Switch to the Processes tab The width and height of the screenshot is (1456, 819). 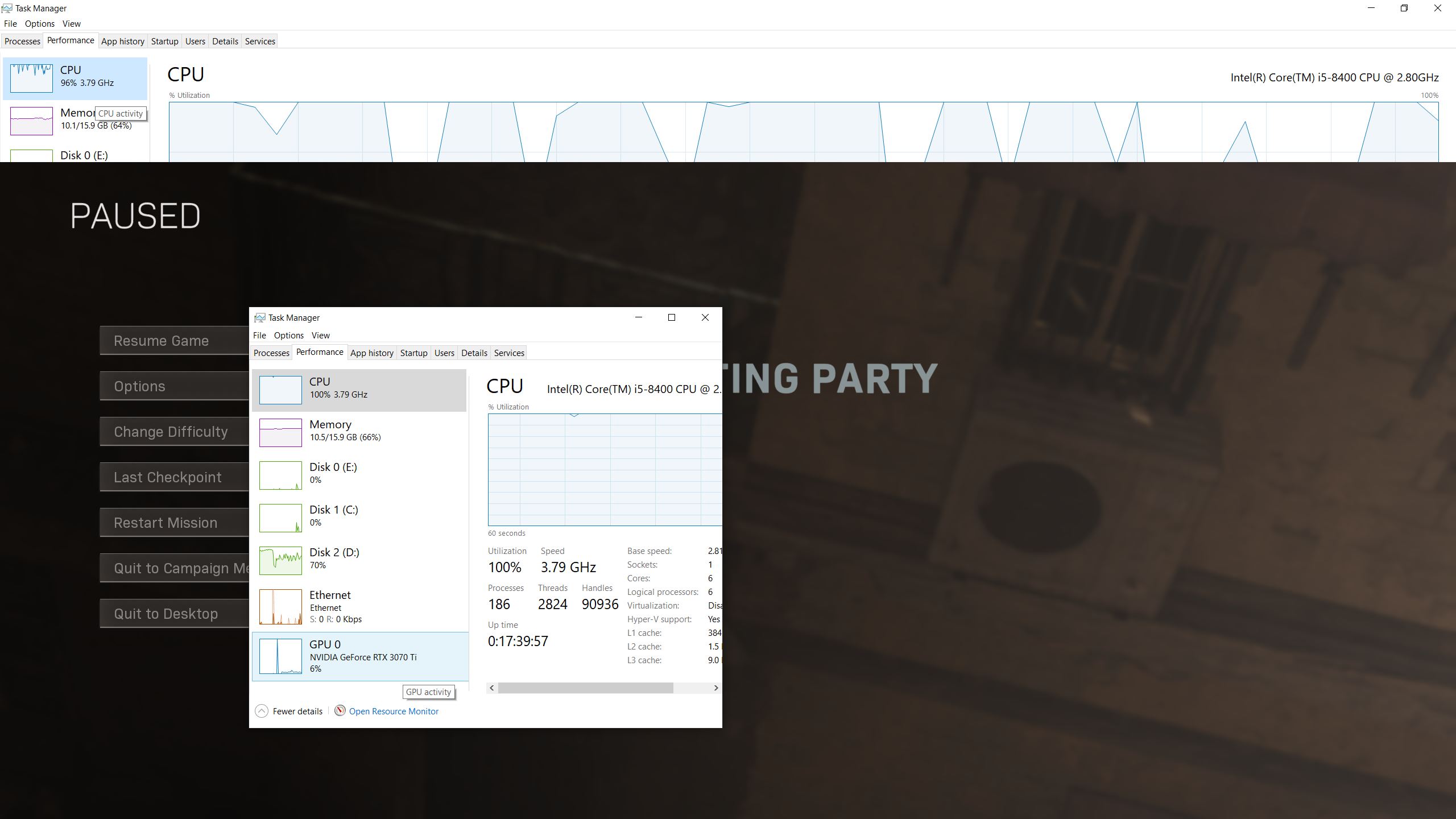click(271, 353)
